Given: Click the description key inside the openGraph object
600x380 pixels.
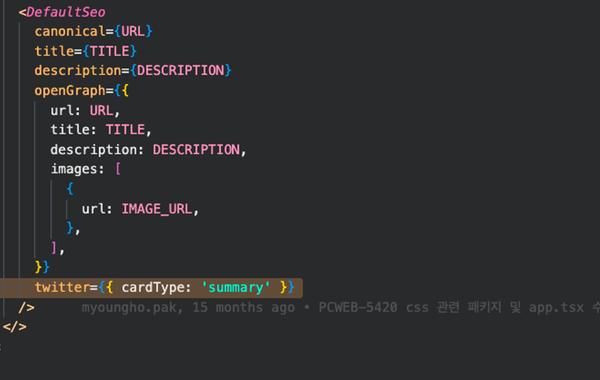Looking at the screenshot, I should (94, 150).
